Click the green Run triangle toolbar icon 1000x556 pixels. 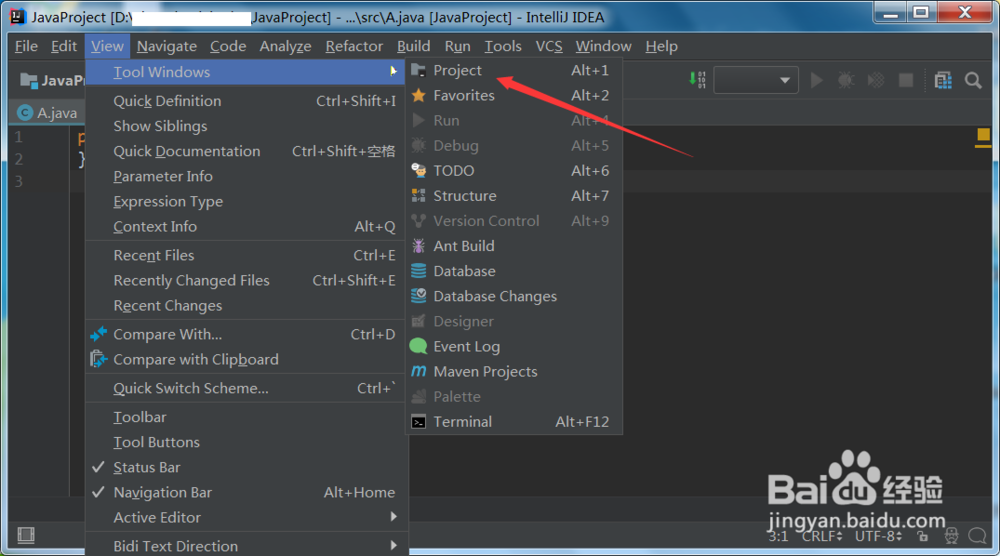[x=816, y=80]
